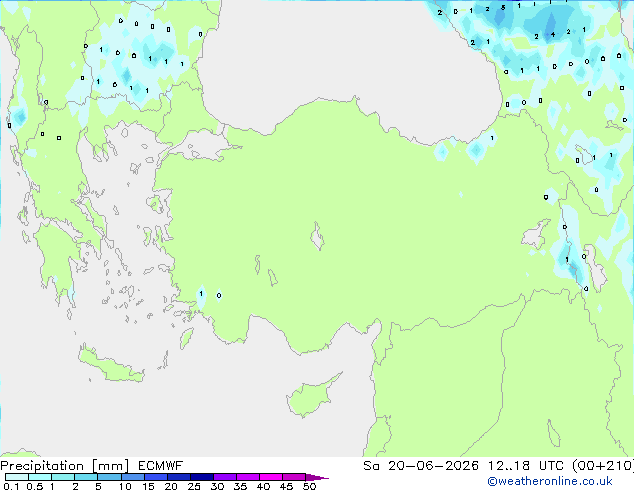The image size is (634, 490).
Task: Select the 10–15 mm legend swatch
Action: pyautogui.click(x=133, y=477)
